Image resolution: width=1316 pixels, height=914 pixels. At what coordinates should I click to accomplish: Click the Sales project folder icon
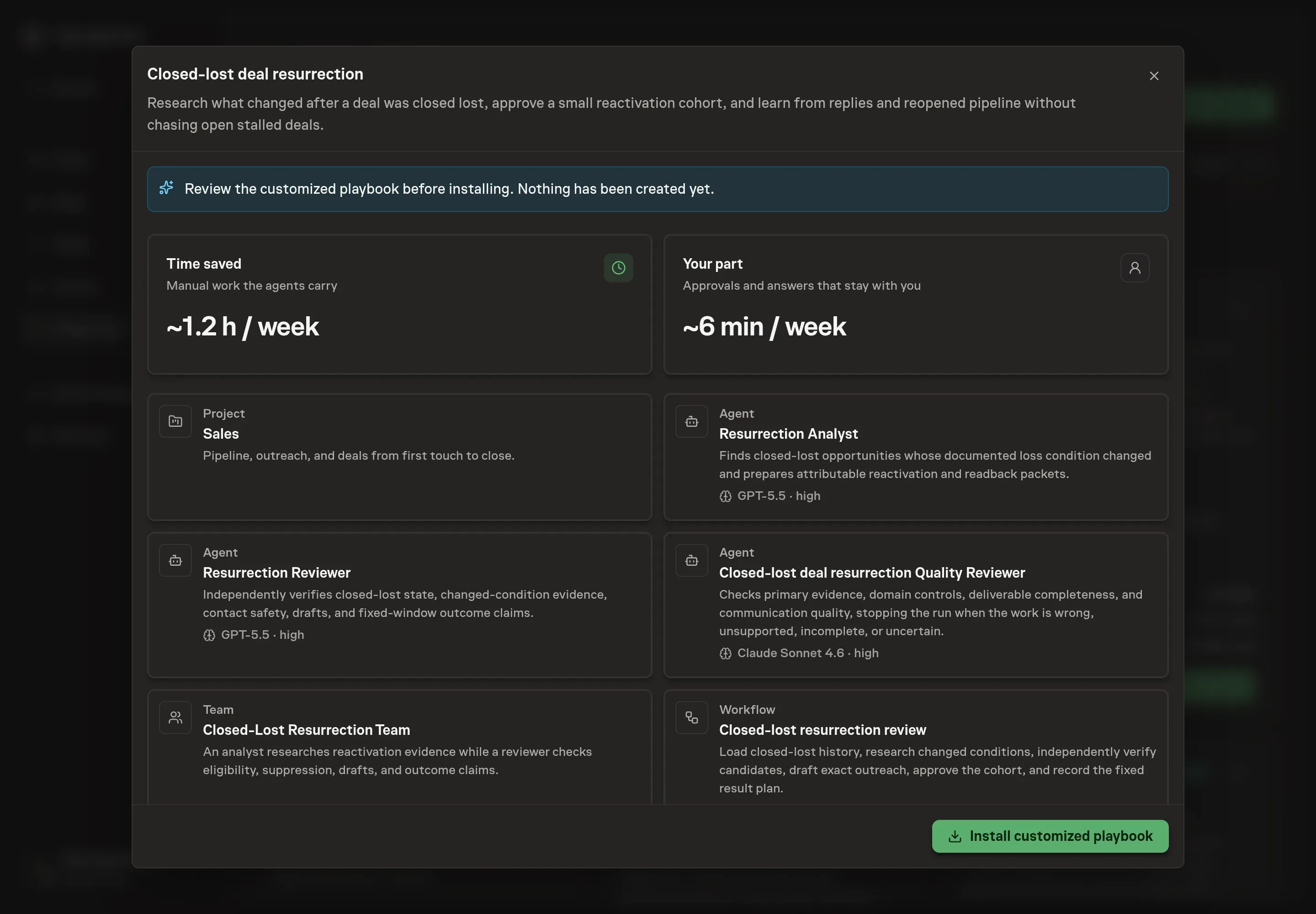[175, 421]
